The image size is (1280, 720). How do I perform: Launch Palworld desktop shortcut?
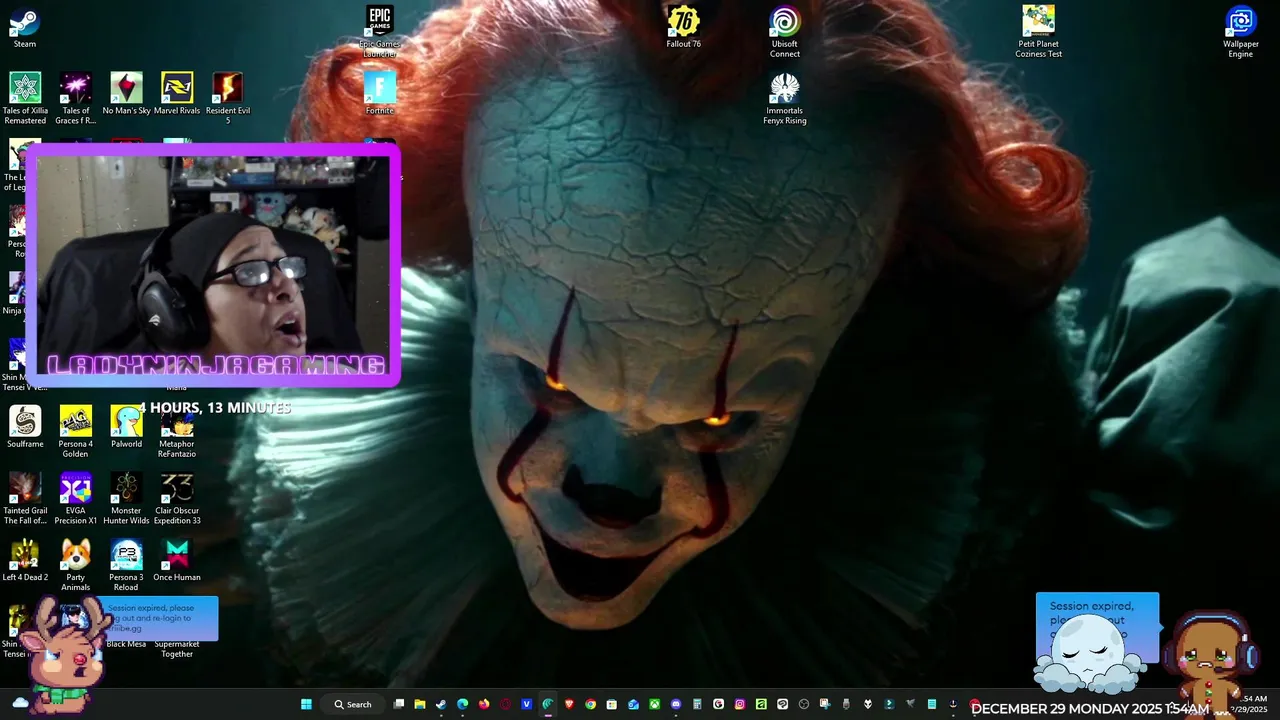click(126, 426)
